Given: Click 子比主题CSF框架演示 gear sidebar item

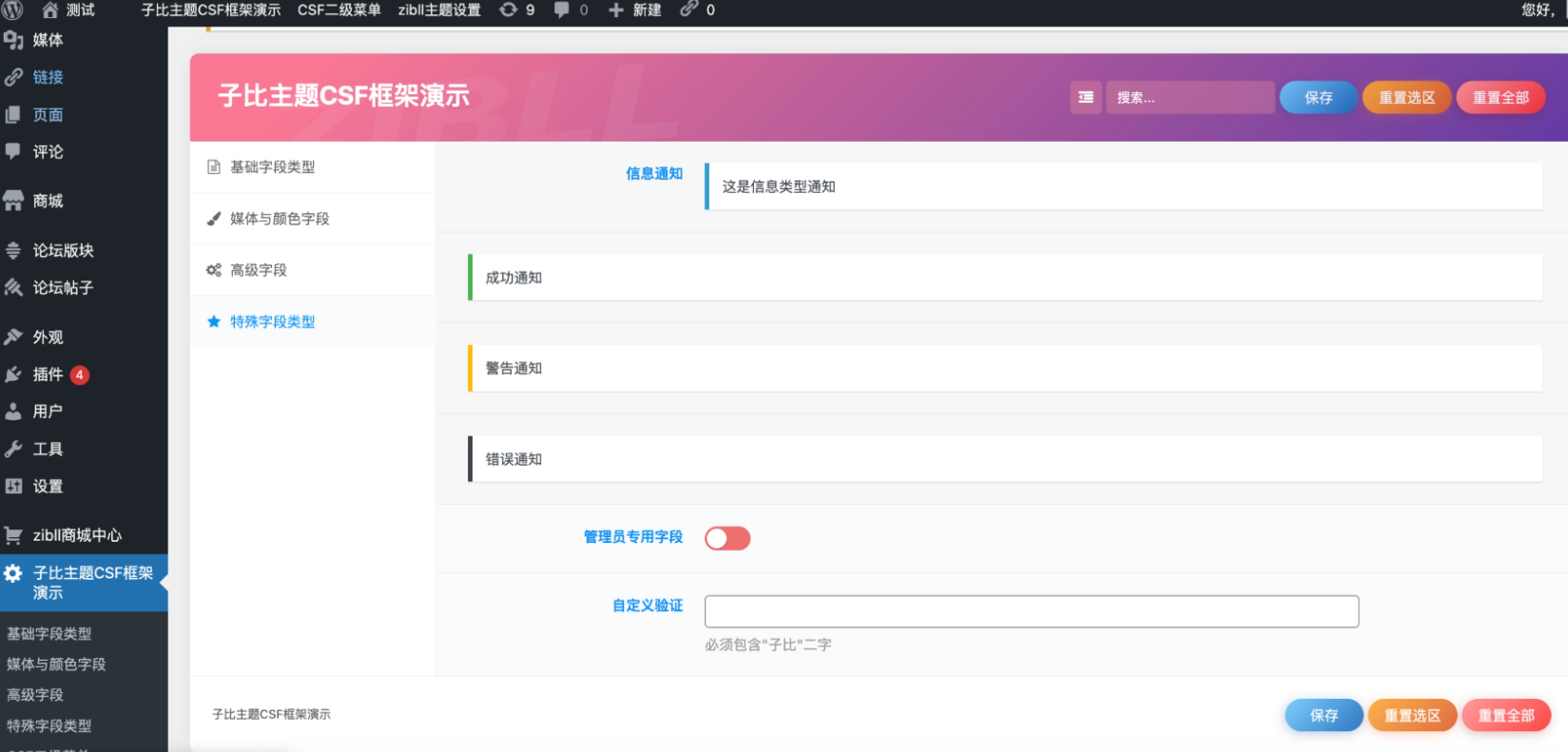Looking at the screenshot, I should pyautogui.click(x=84, y=583).
